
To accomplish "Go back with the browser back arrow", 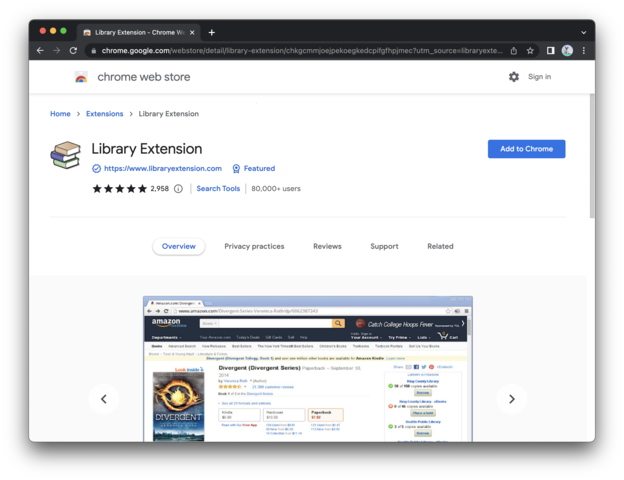I will (40, 51).
